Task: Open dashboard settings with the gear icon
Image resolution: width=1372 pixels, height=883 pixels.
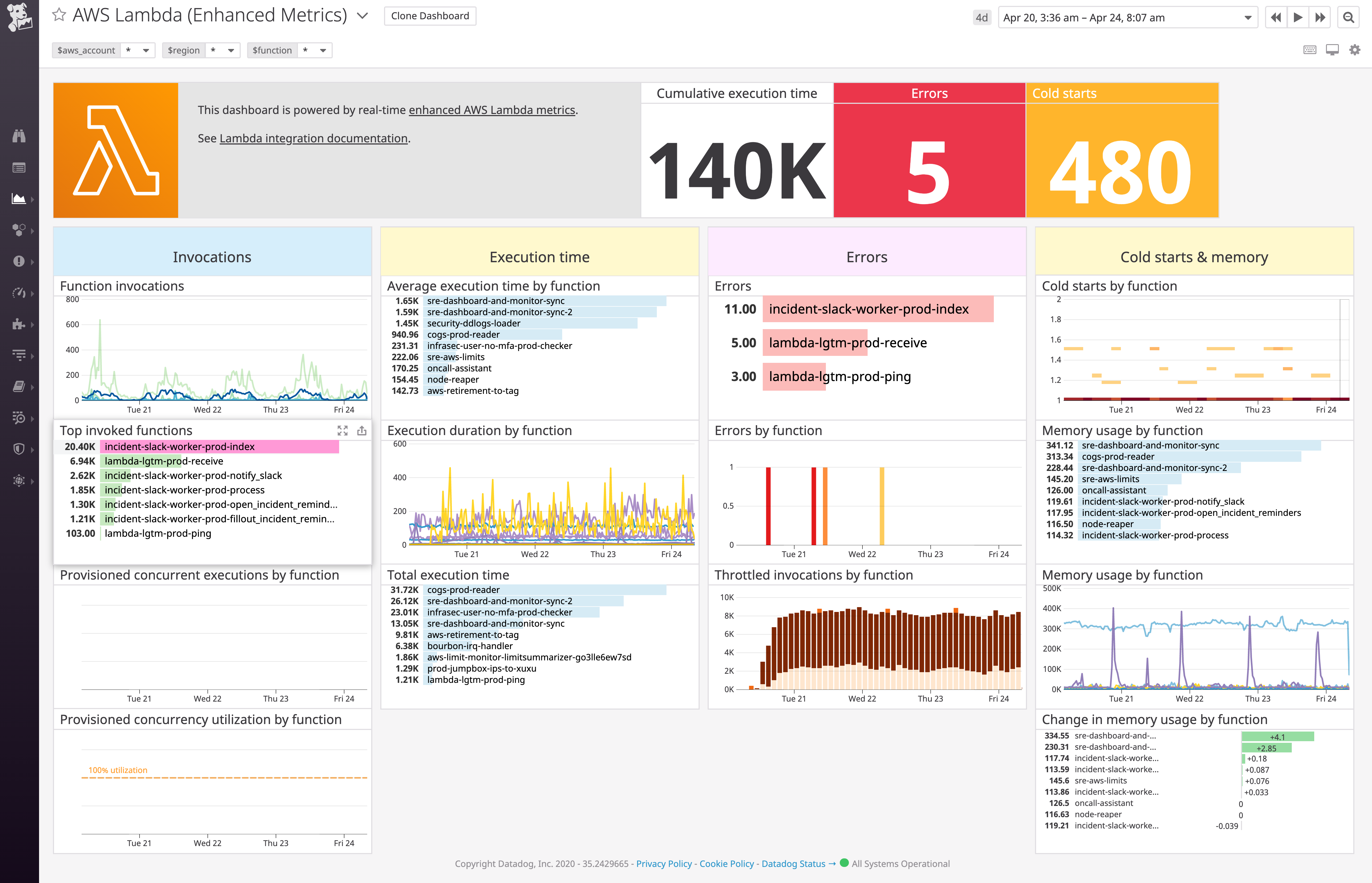Action: (1355, 50)
